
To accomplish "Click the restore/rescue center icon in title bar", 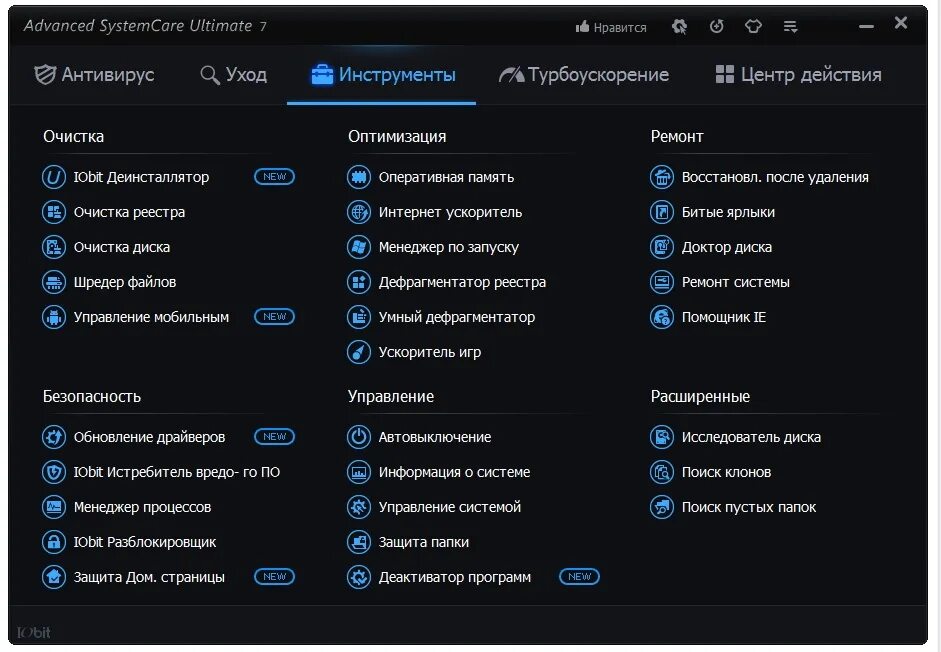I will tap(716, 27).
